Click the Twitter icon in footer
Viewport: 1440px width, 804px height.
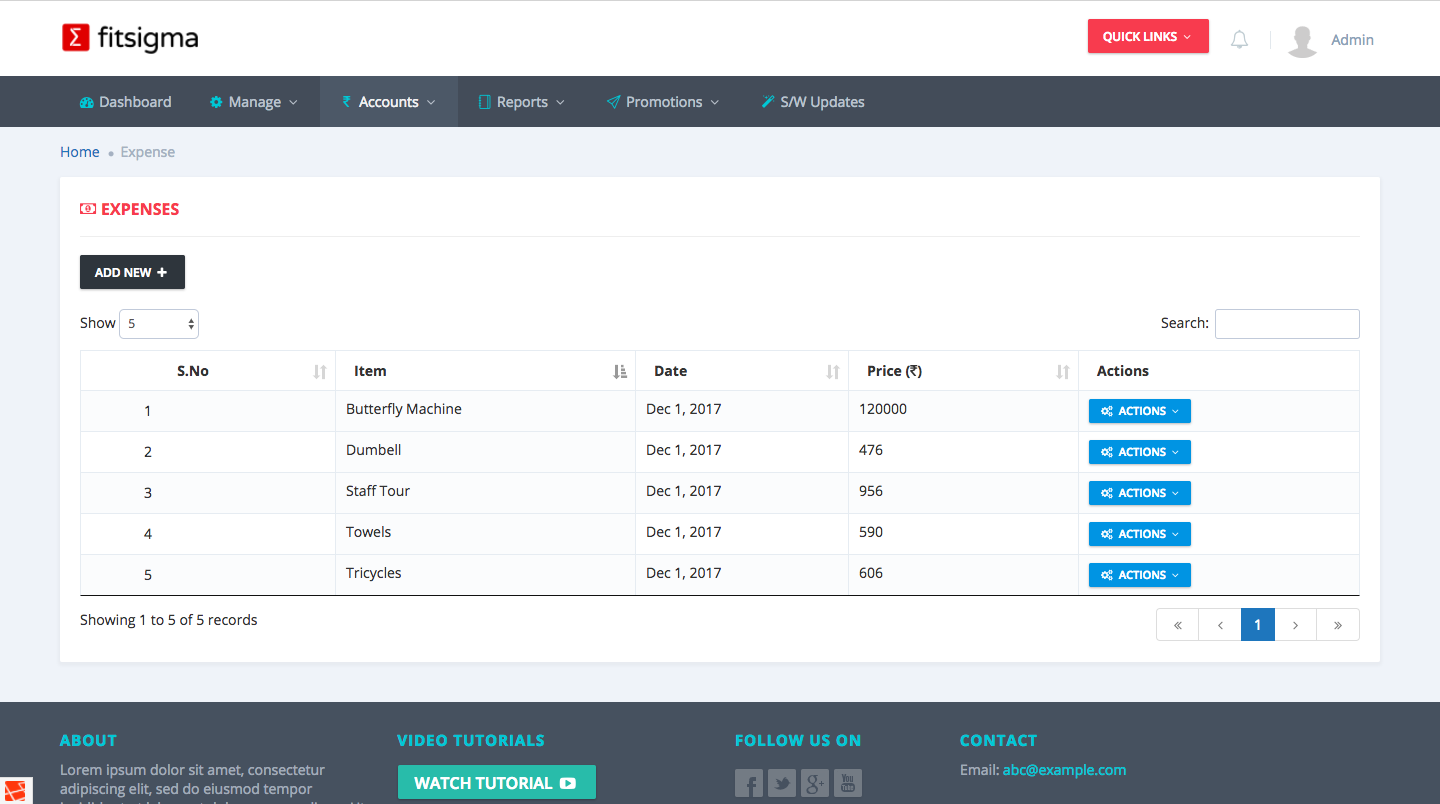point(782,783)
